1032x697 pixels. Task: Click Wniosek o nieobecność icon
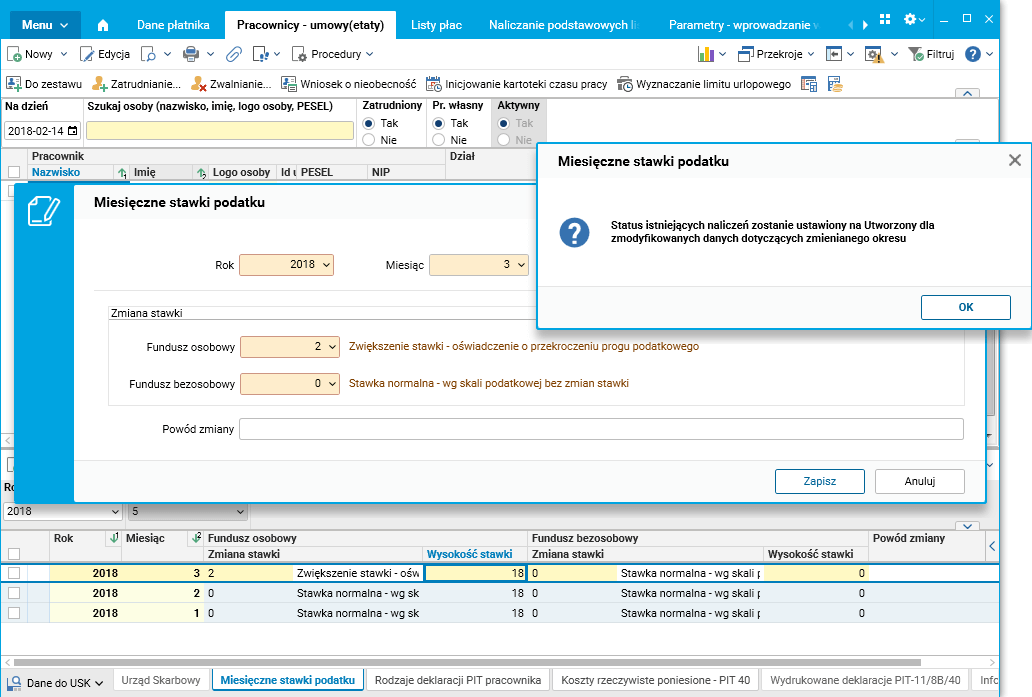pos(289,84)
